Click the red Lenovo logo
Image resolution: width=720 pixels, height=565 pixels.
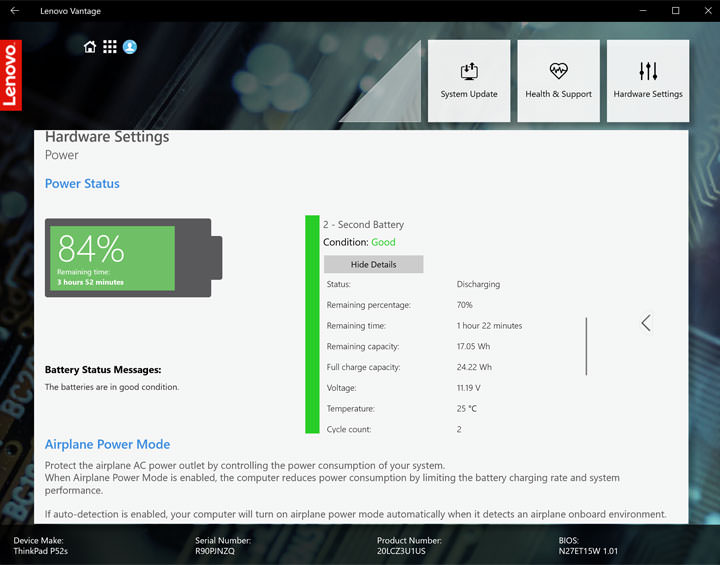11,75
